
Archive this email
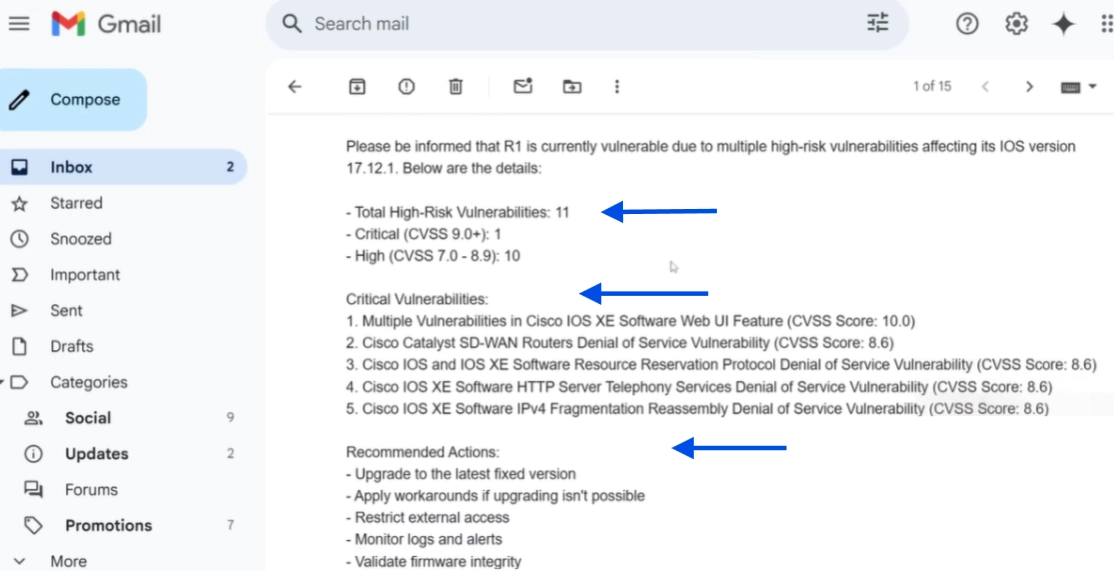pos(357,87)
